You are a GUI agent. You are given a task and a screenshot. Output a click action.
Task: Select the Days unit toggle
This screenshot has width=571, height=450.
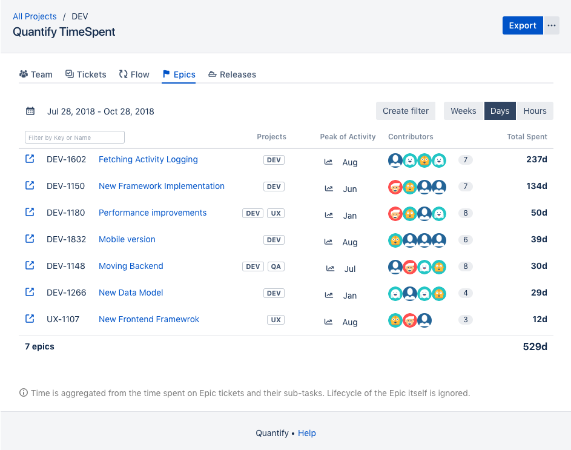click(x=500, y=111)
